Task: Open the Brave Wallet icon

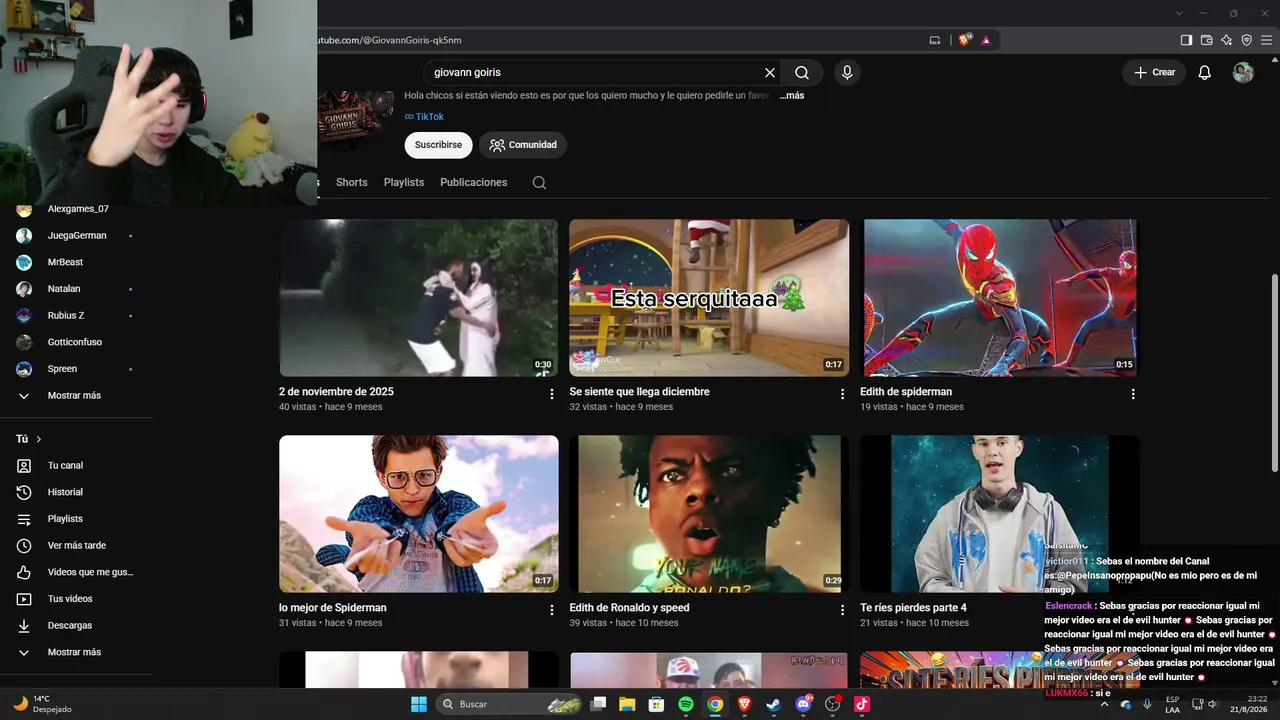Action: [1206, 40]
